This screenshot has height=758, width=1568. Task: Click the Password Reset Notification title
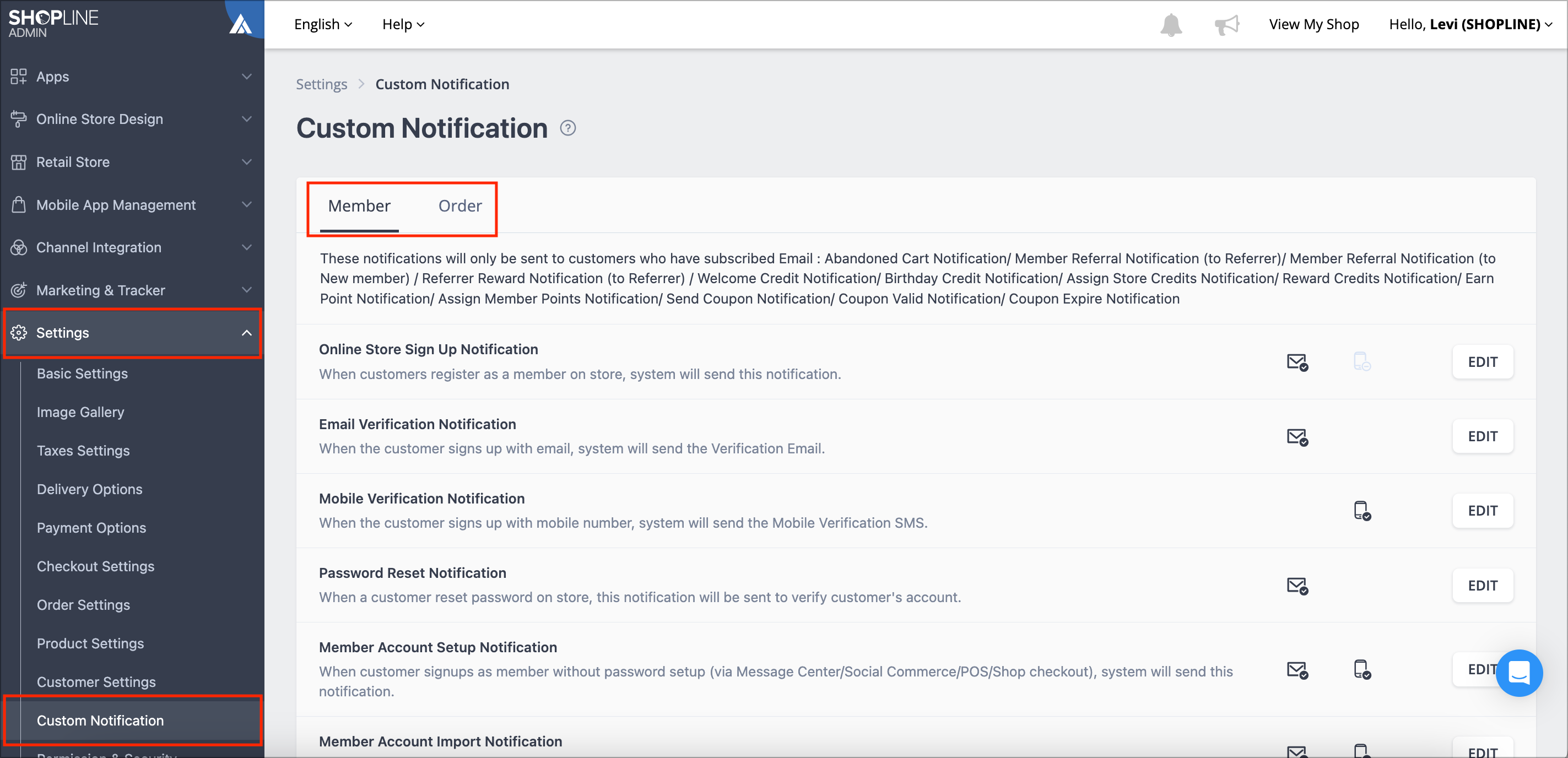click(x=413, y=573)
